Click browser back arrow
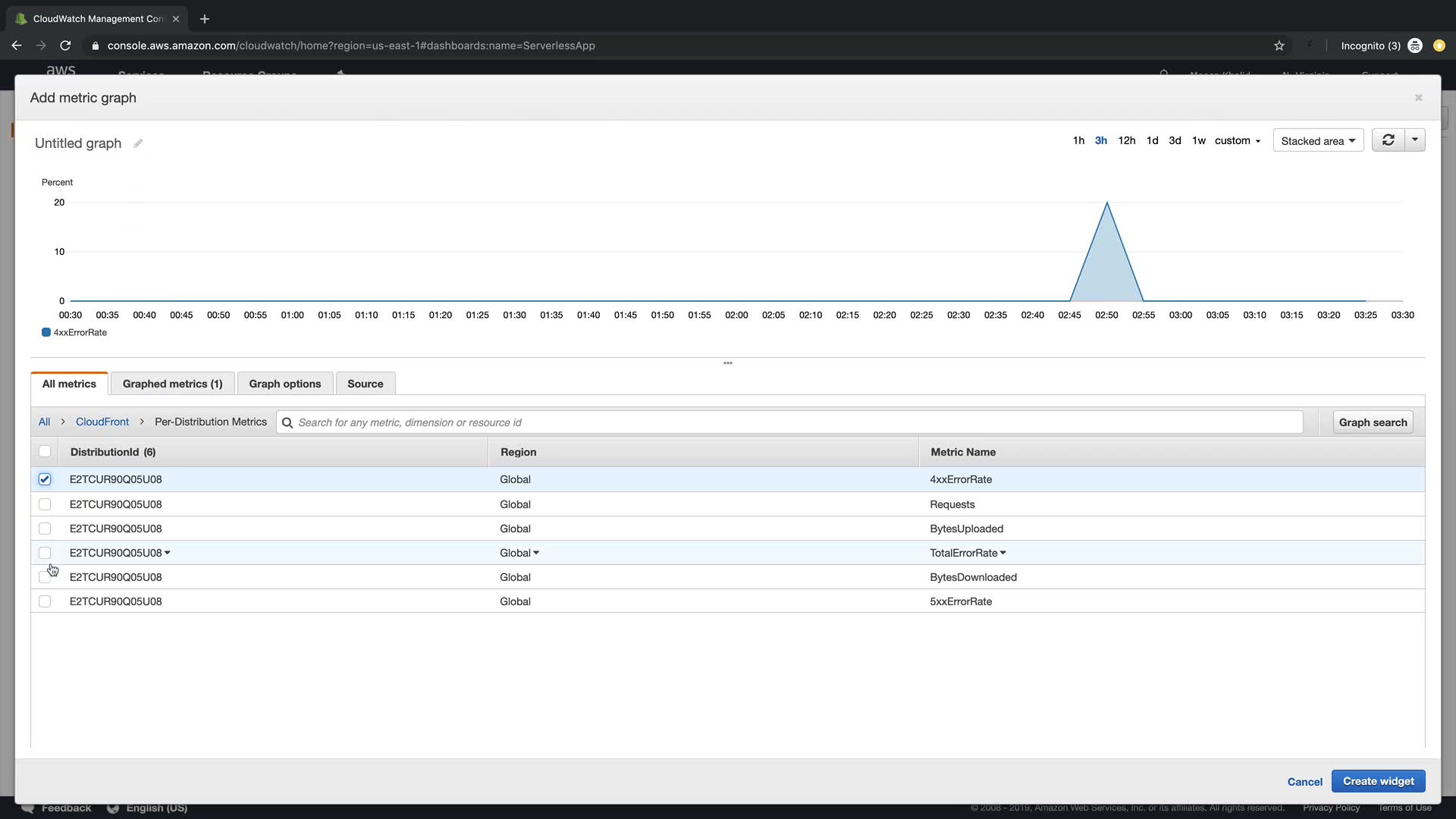This screenshot has height=819, width=1456. [x=17, y=45]
